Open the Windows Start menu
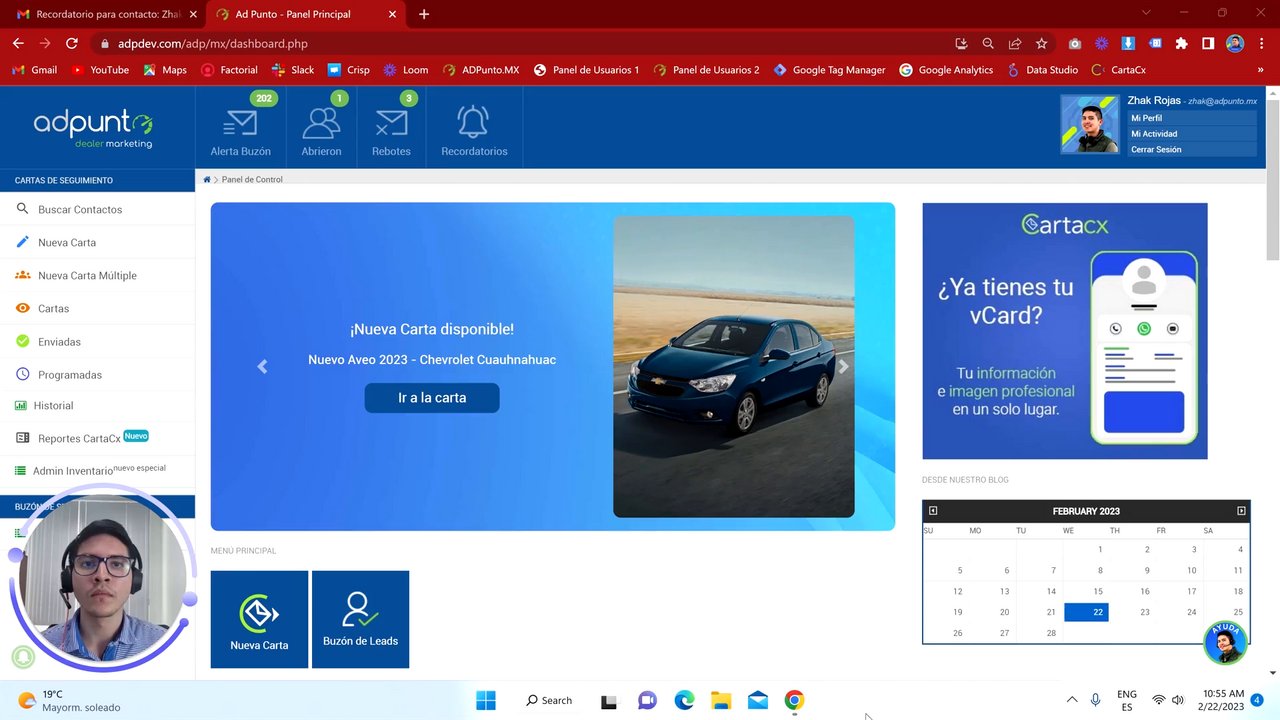1280x720 pixels. pos(486,700)
